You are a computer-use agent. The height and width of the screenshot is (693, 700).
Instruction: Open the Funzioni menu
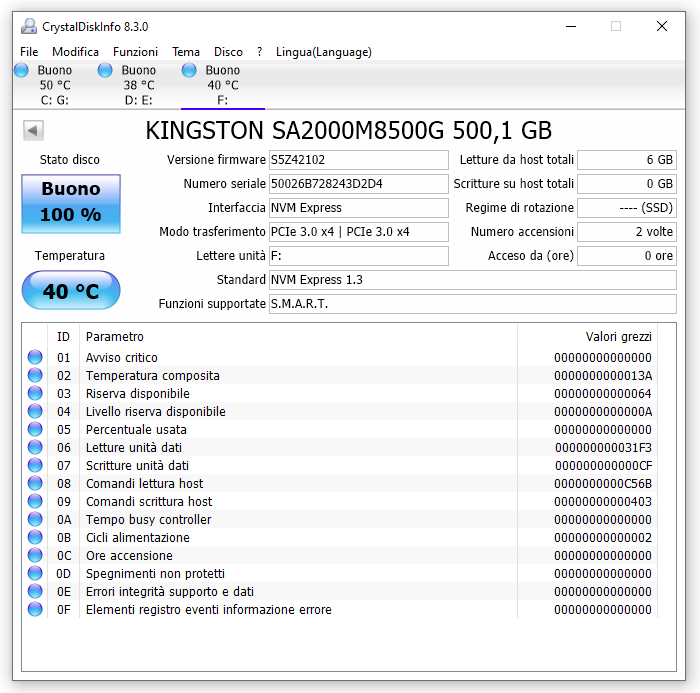(135, 52)
